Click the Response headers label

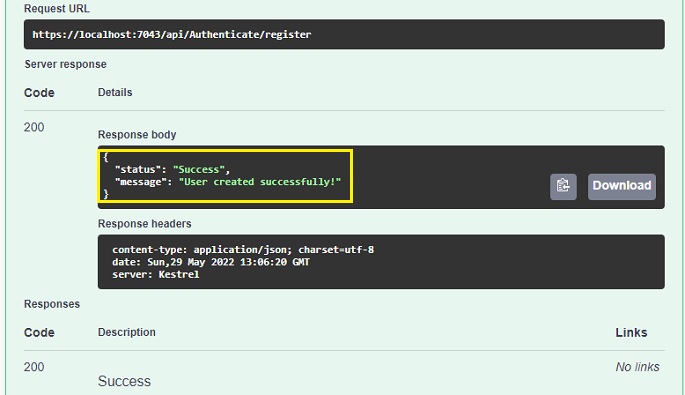point(145,224)
